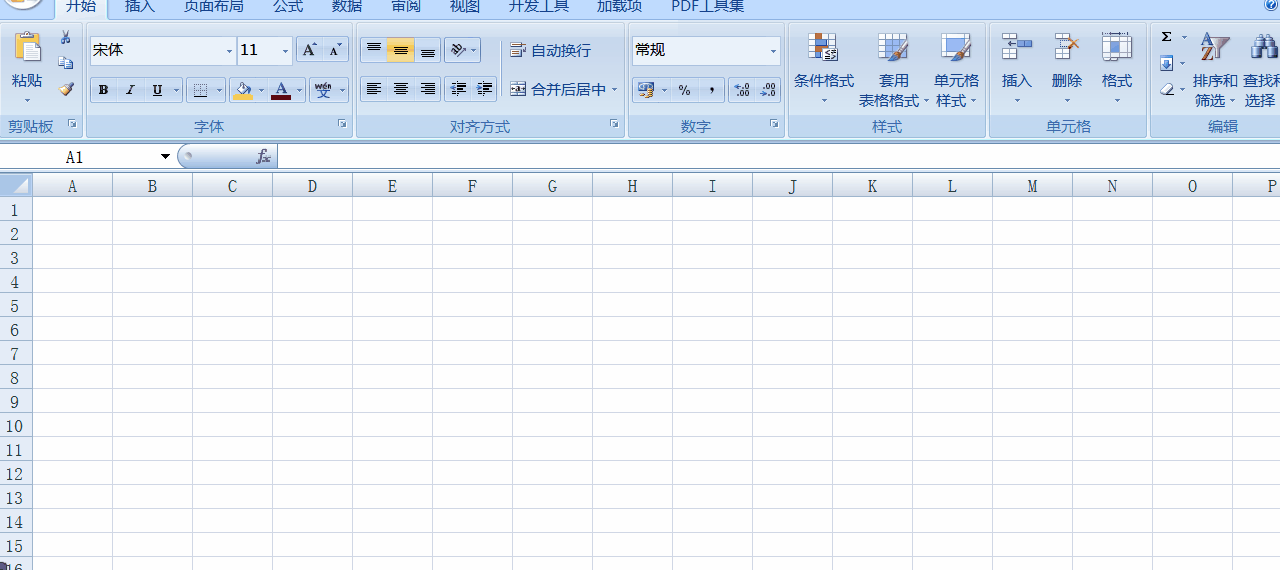The image size is (1280, 570).
Task: Apply comma style number format
Action: click(x=711, y=90)
